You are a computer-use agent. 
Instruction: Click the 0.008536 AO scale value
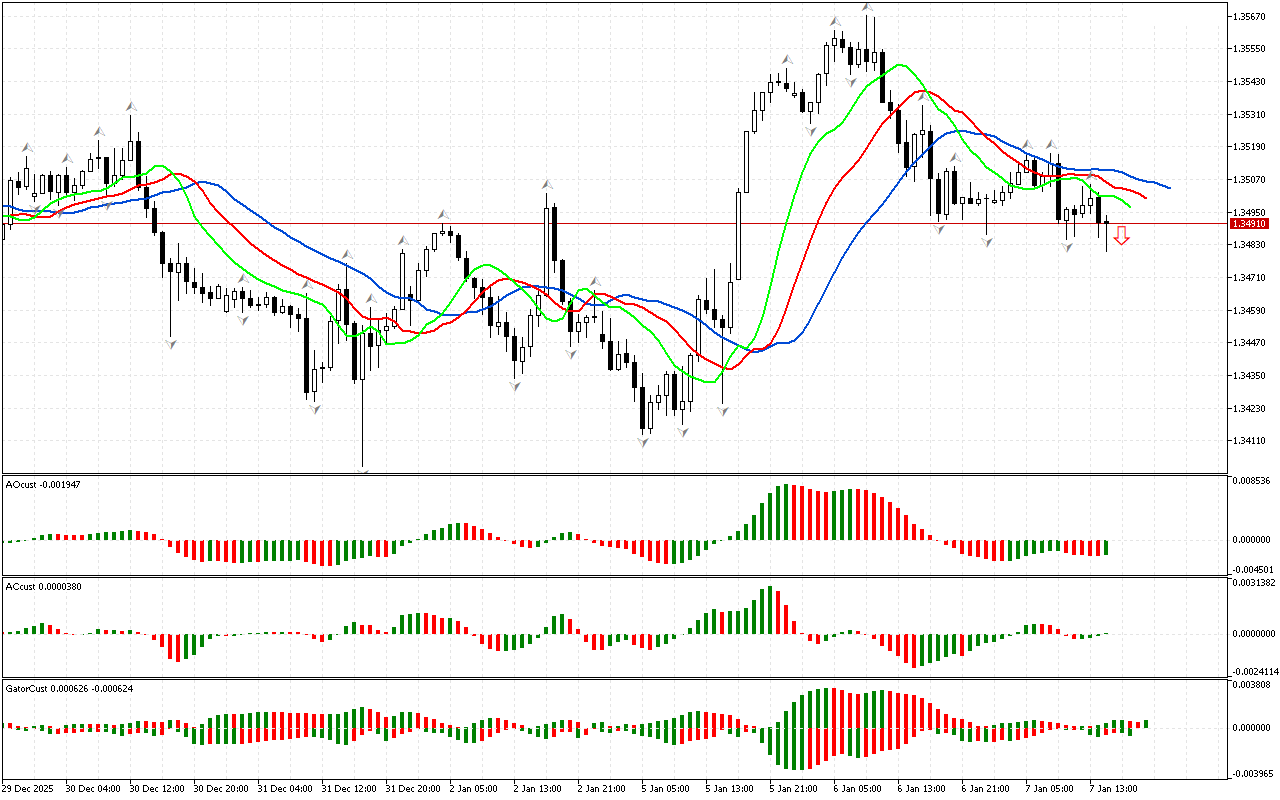1253,481
